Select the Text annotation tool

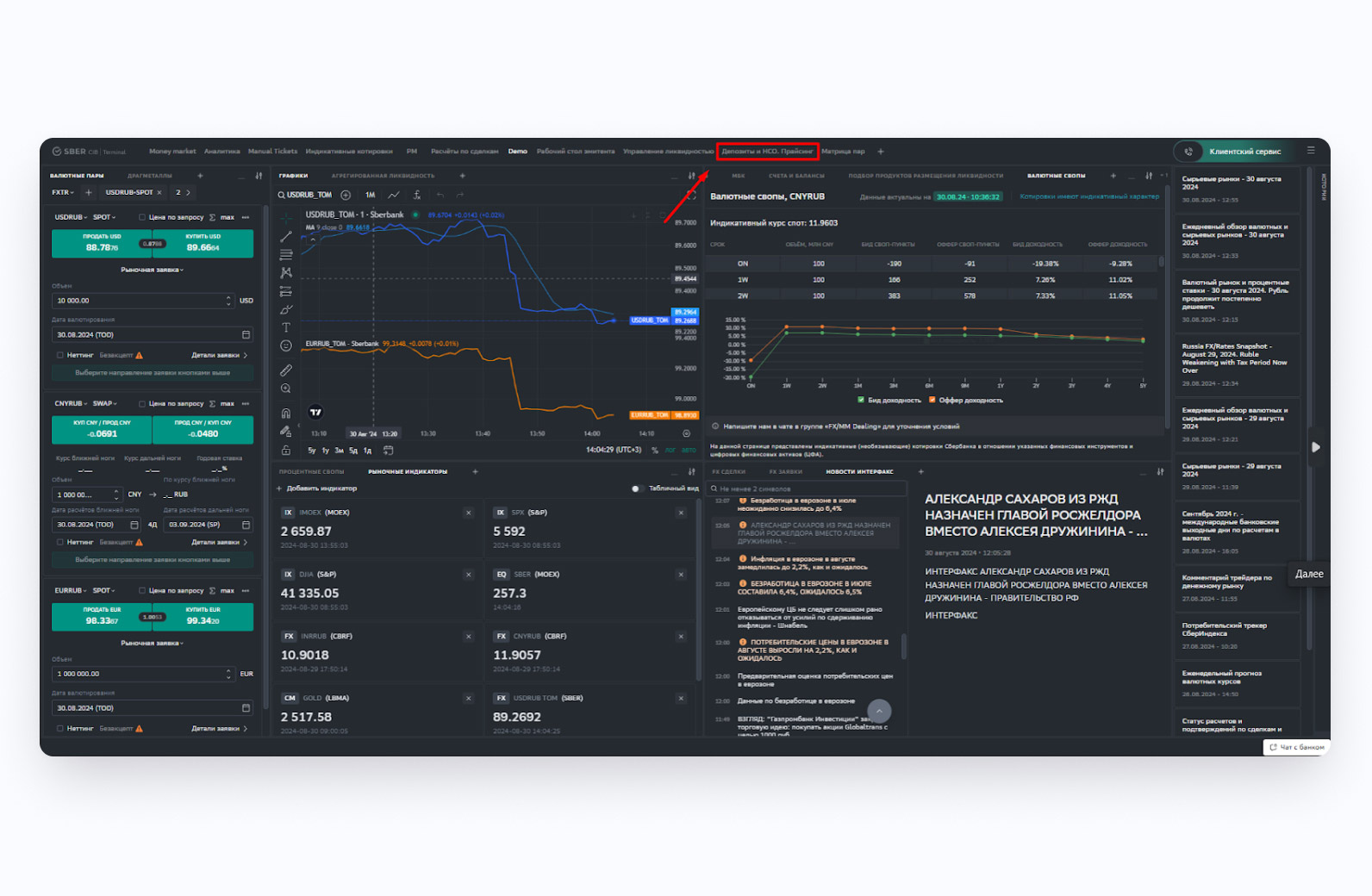tap(286, 327)
